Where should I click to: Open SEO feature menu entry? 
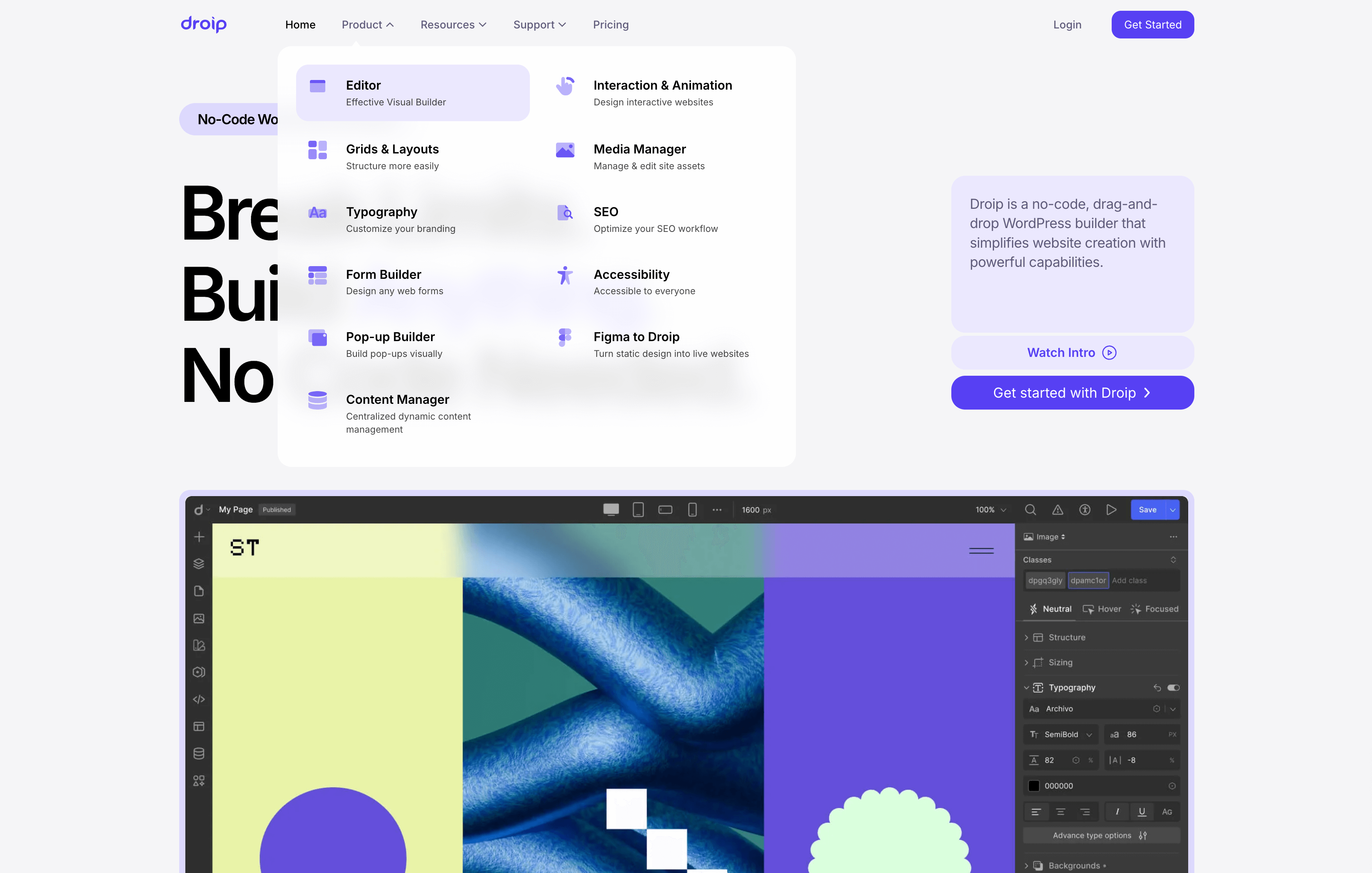click(x=655, y=219)
